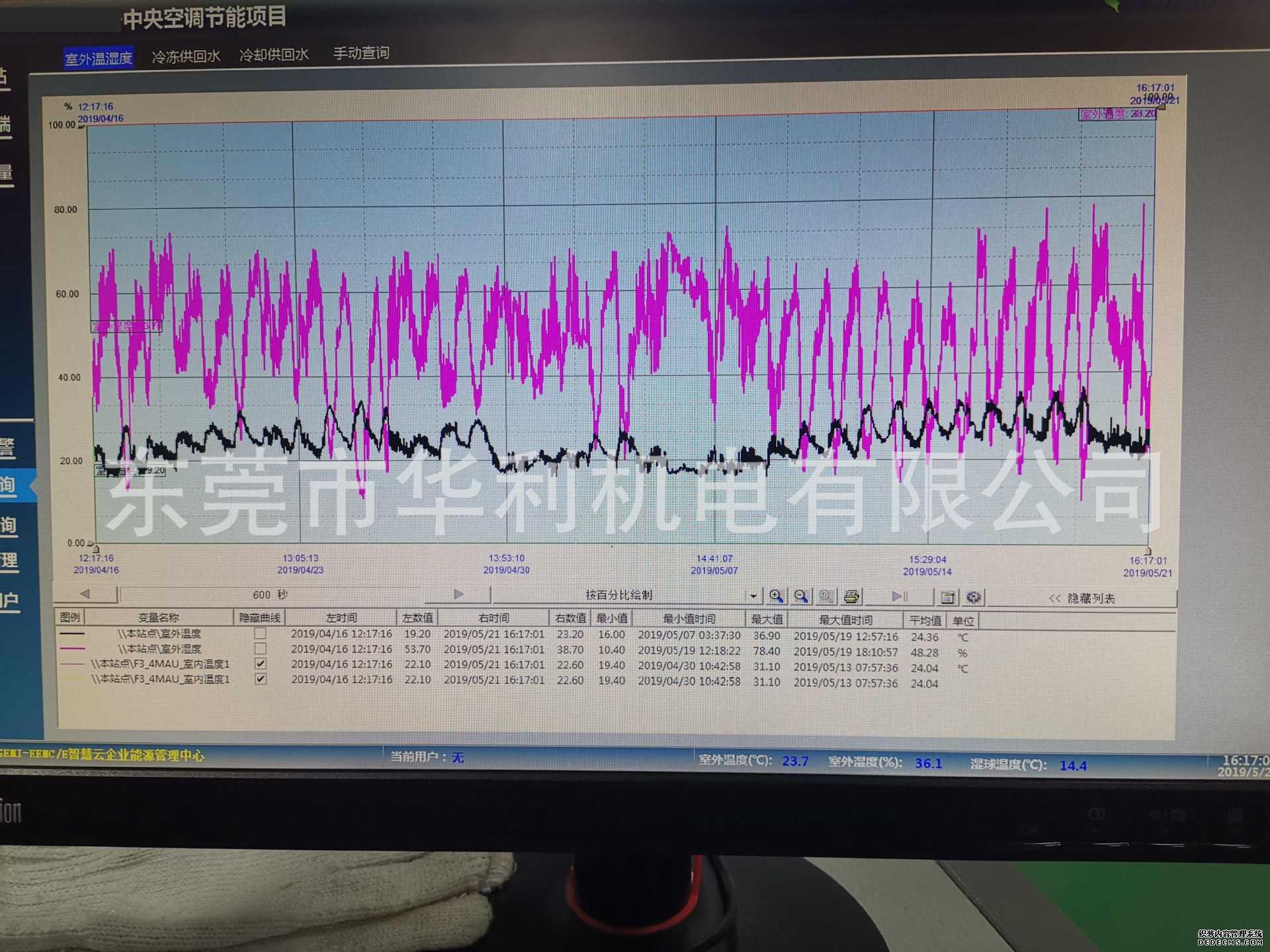The image size is (1270, 952).
Task: Click the 右数值 column header
Action: (x=570, y=618)
